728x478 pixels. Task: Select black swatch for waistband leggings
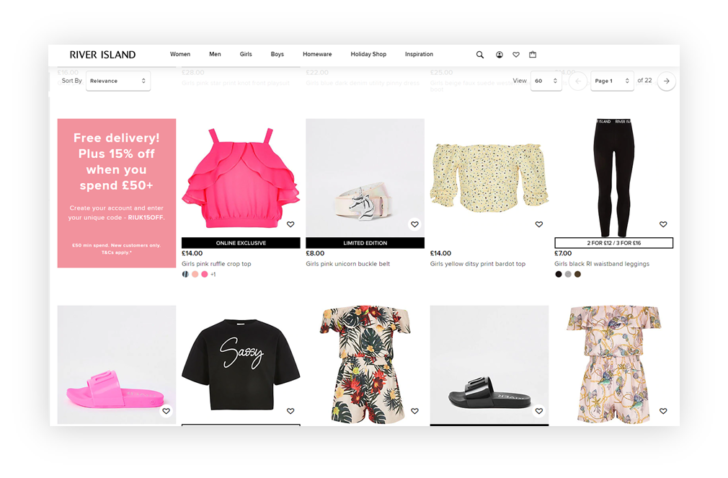click(559, 274)
